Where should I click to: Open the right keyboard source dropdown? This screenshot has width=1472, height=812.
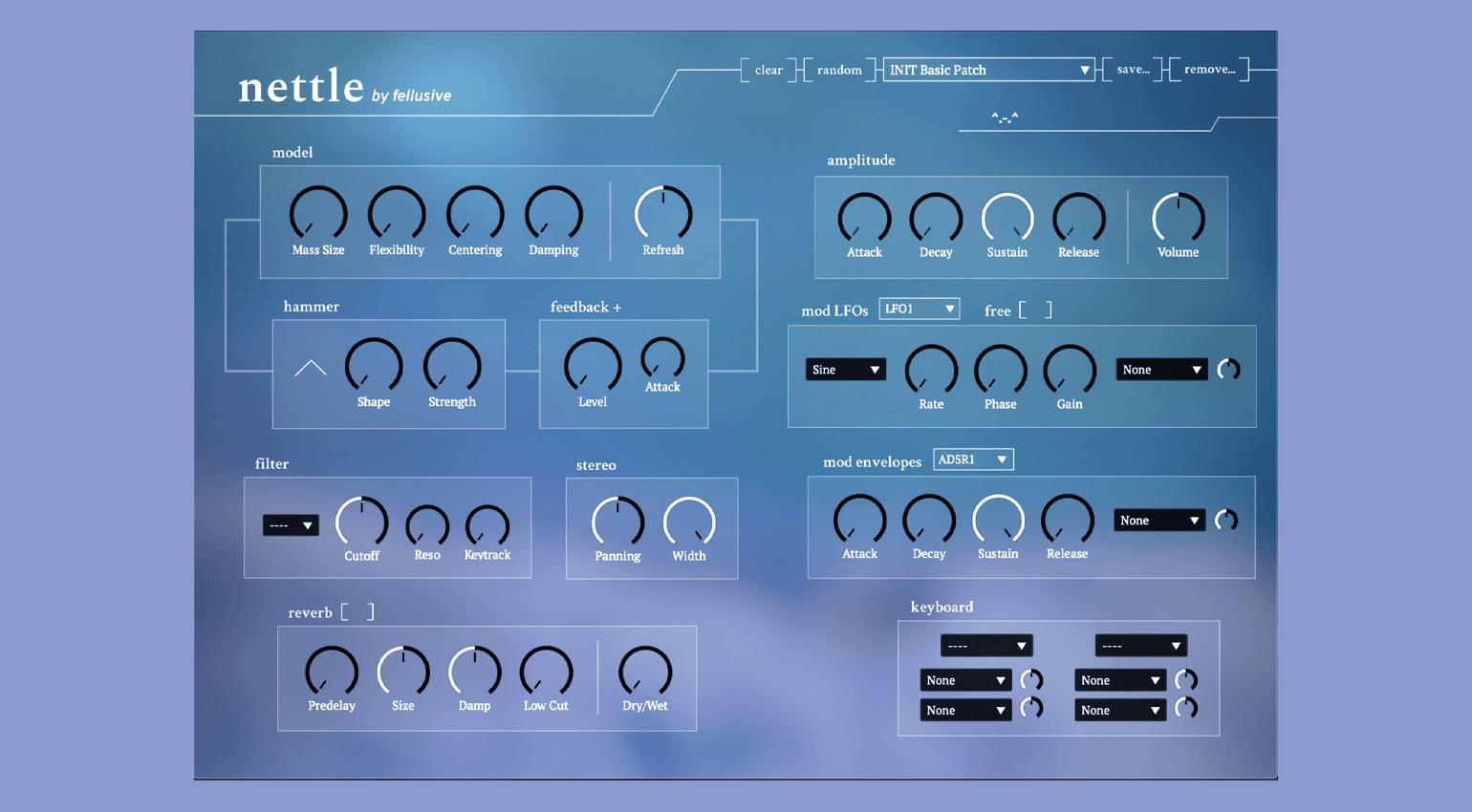(1140, 646)
